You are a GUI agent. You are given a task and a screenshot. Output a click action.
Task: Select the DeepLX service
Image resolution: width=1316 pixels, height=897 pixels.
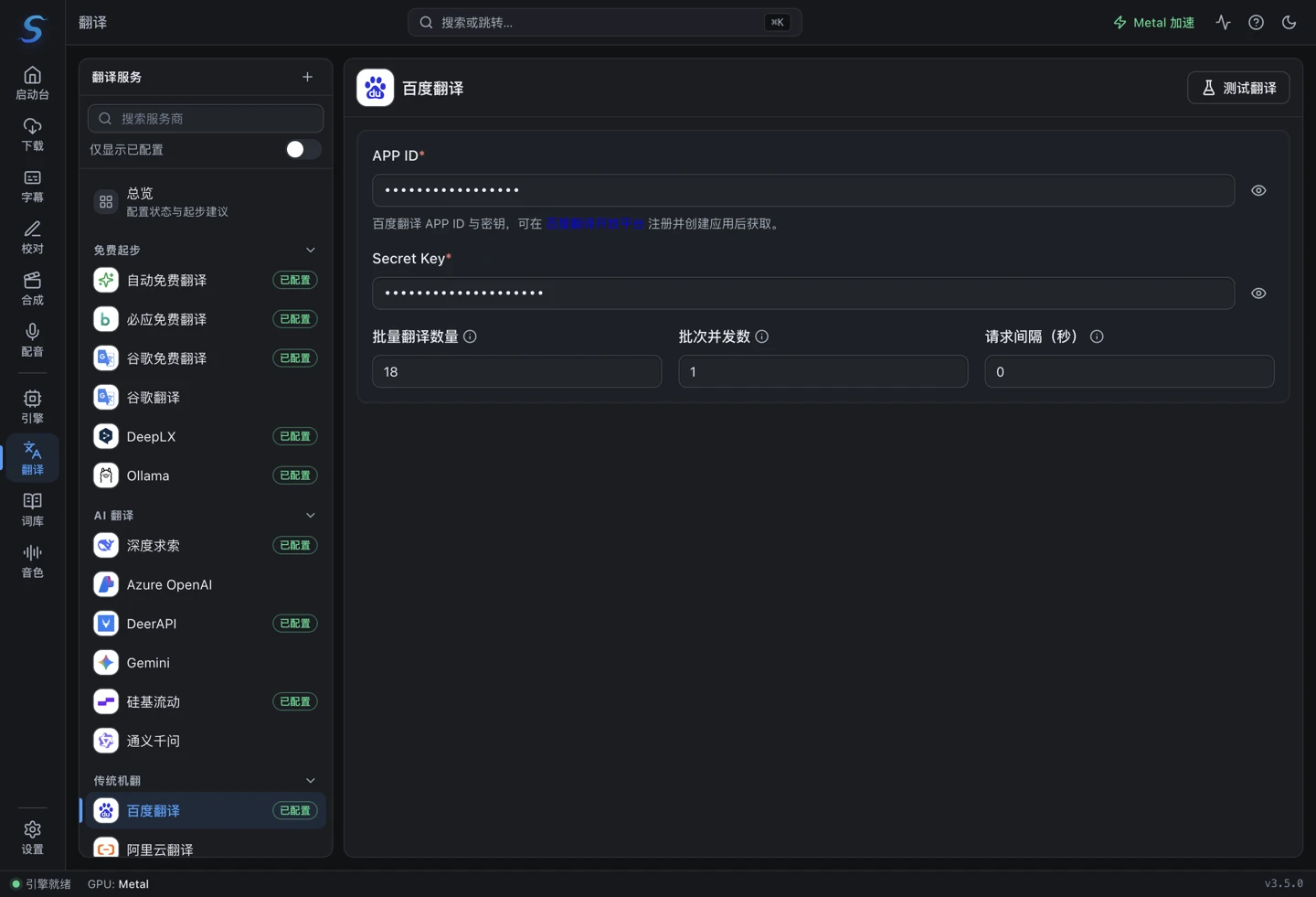(x=206, y=436)
